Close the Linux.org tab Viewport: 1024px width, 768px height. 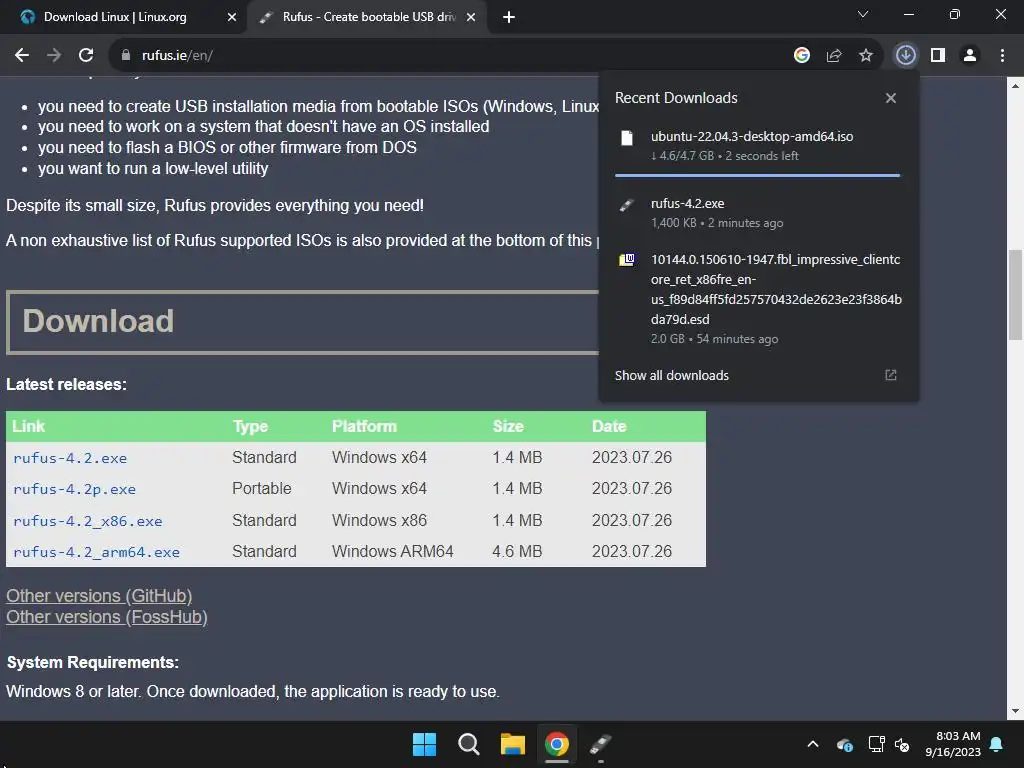pos(232,18)
